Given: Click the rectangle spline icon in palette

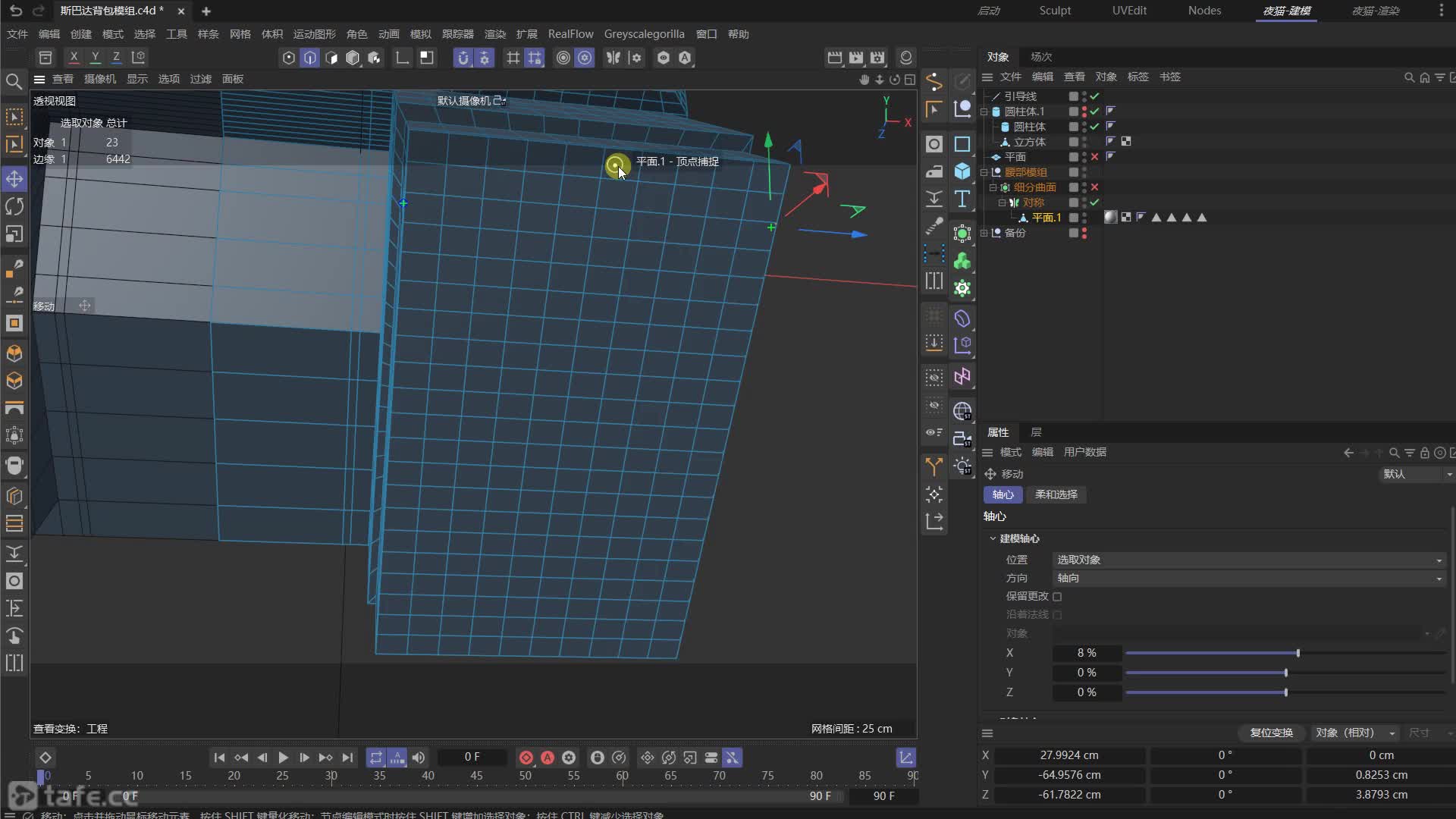Looking at the screenshot, I should click(x=962, y=143).
